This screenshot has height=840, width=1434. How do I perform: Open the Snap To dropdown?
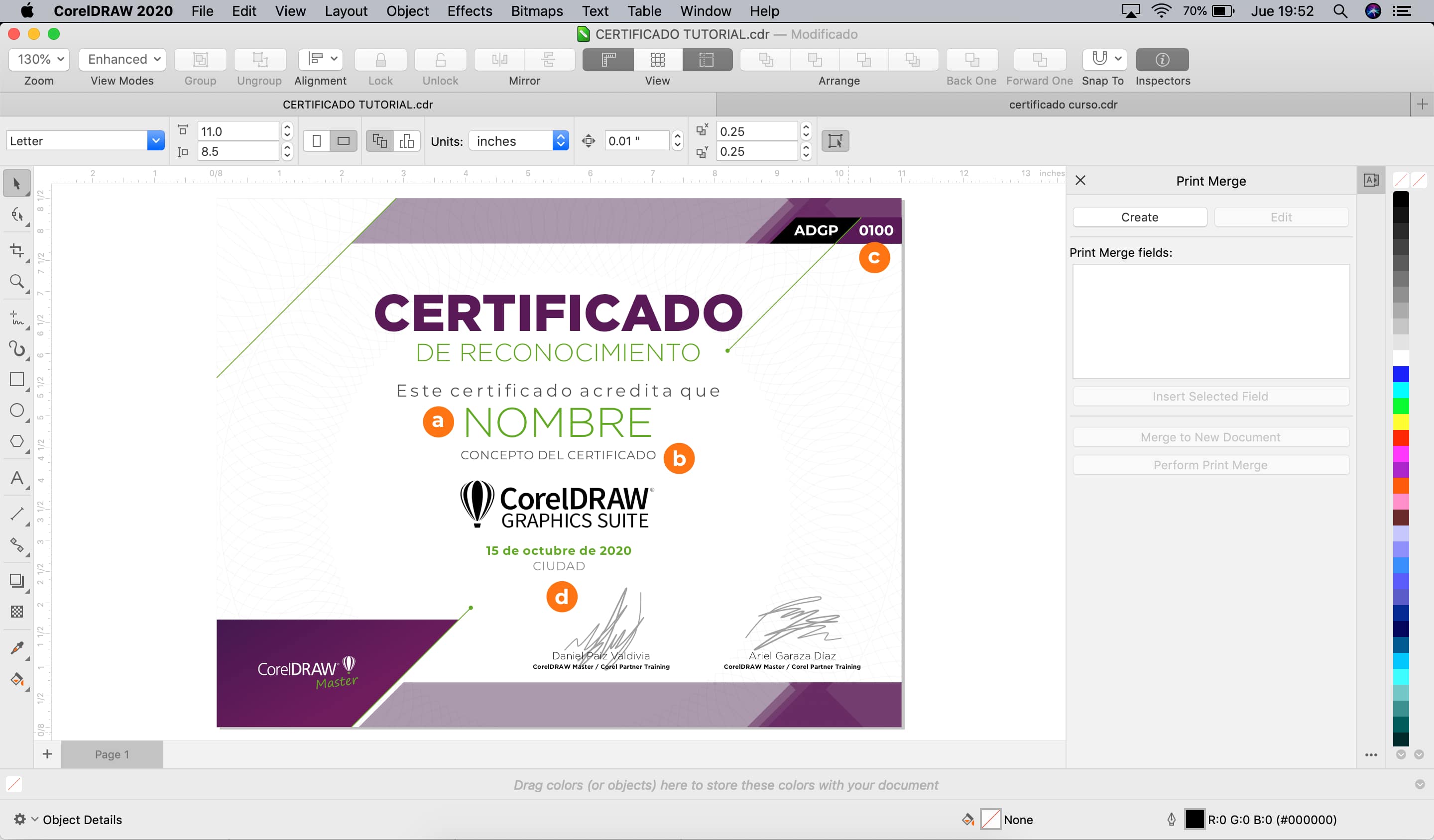(x=1104, y=59)
